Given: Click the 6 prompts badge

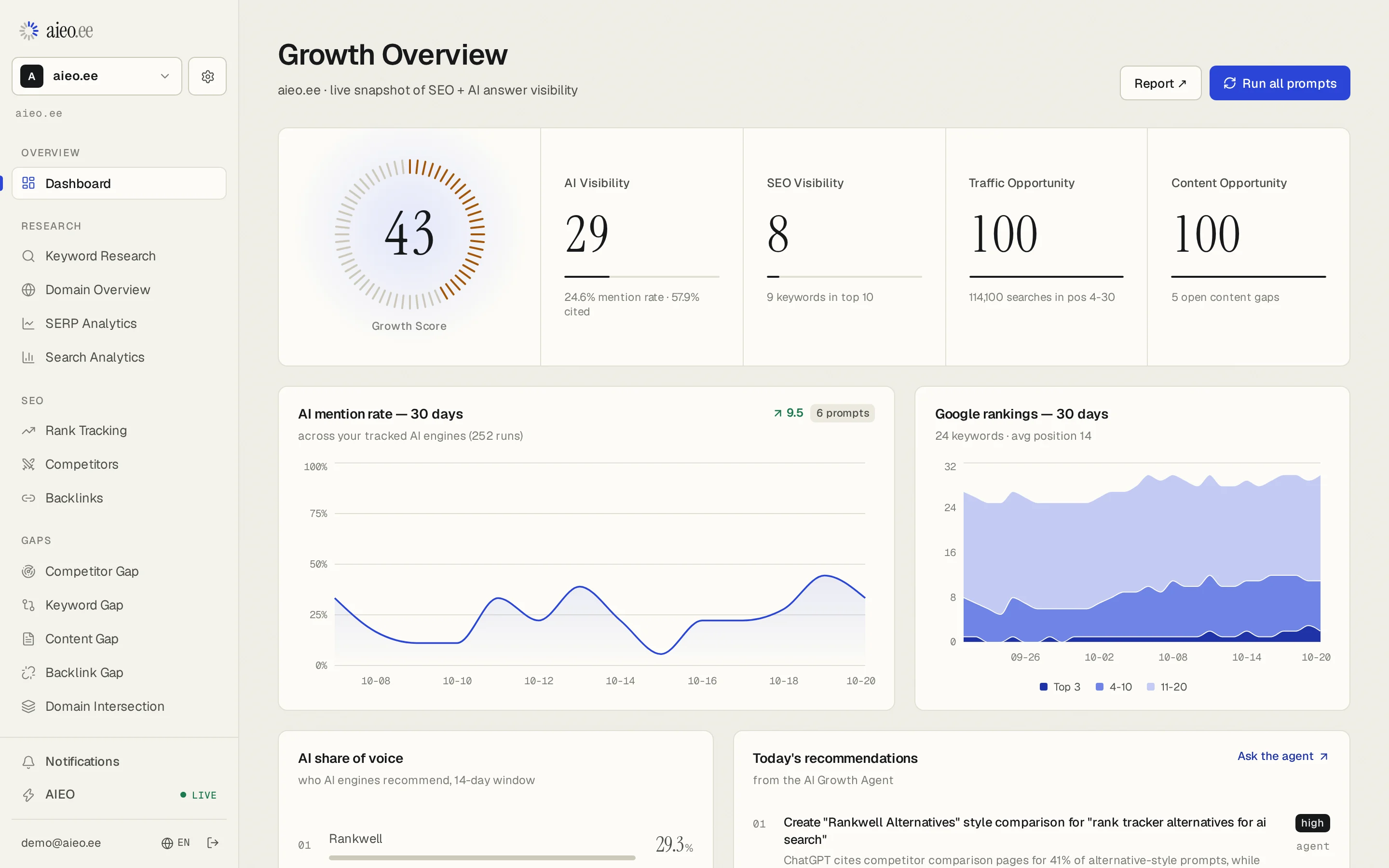Looking at the screenshot, I should pos(842,413).
